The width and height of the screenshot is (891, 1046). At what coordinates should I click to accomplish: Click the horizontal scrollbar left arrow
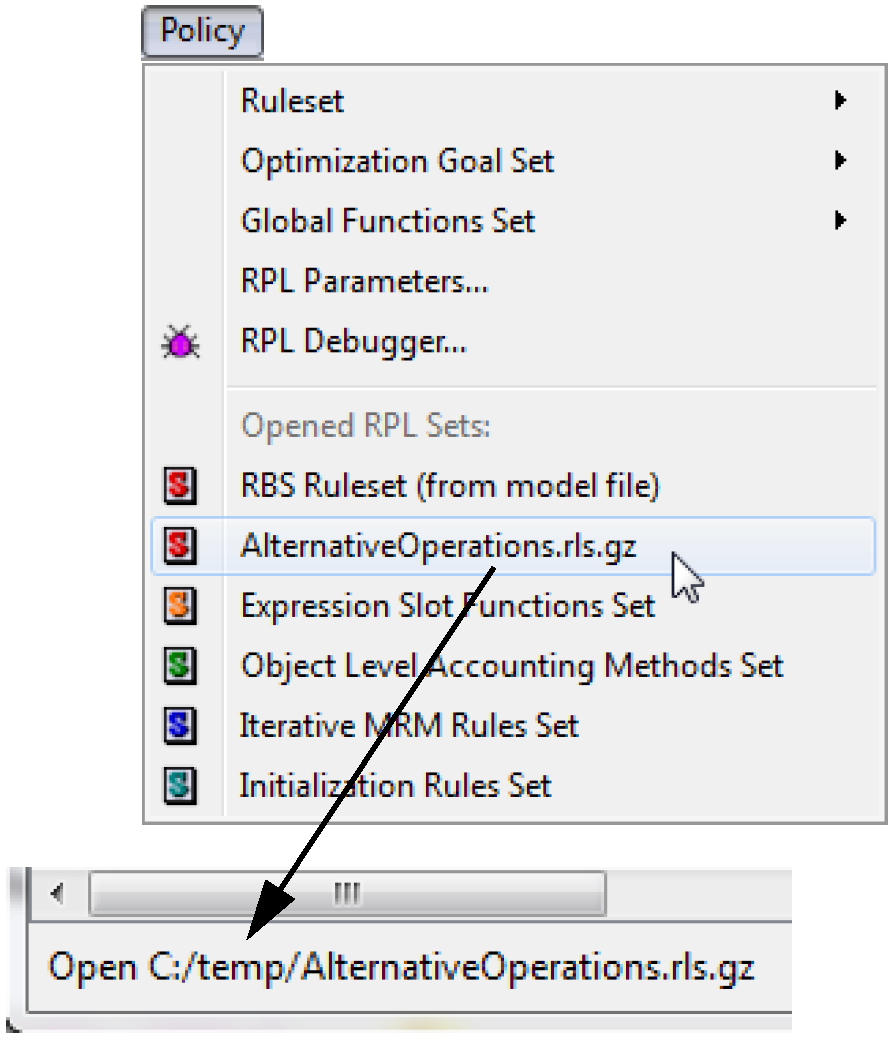[58, 893]
